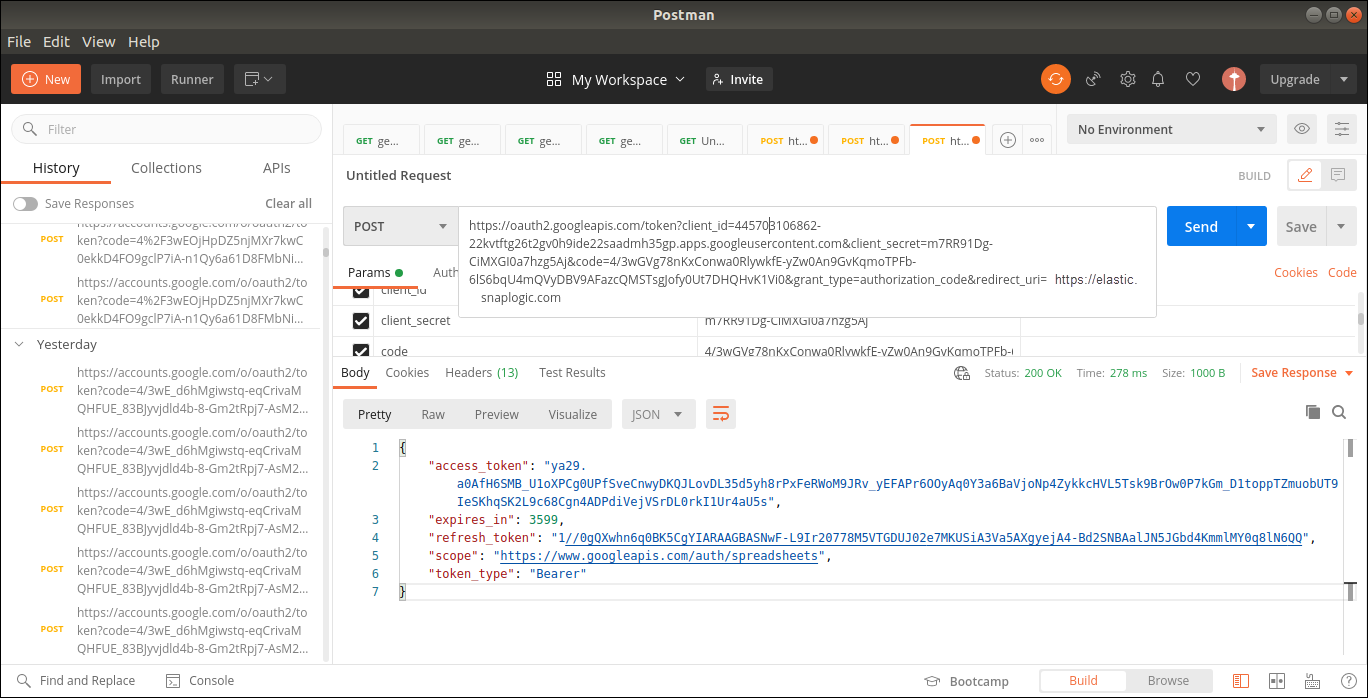The width and height of the screenshot is (1368, 698).
Task: Uncheck the client_secret parameter checkbox
Action: (x=361, y=321)
